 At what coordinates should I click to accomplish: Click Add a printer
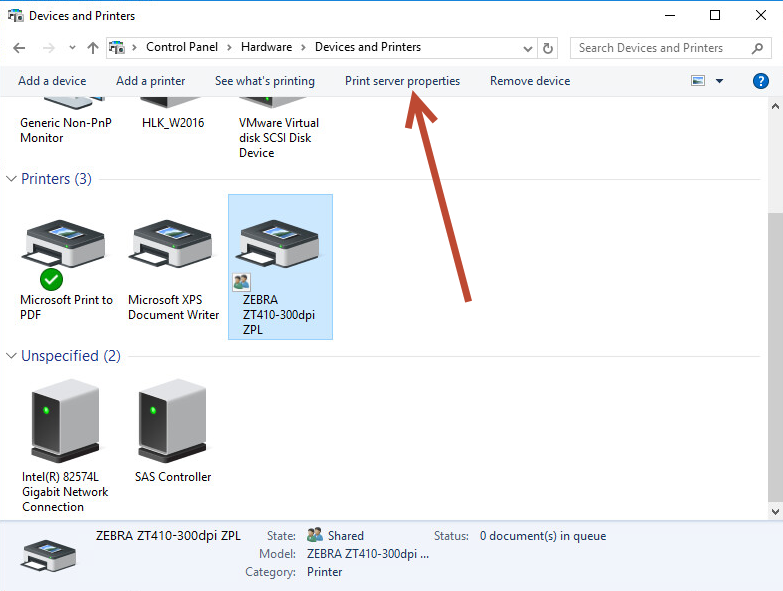click(150, 81)
